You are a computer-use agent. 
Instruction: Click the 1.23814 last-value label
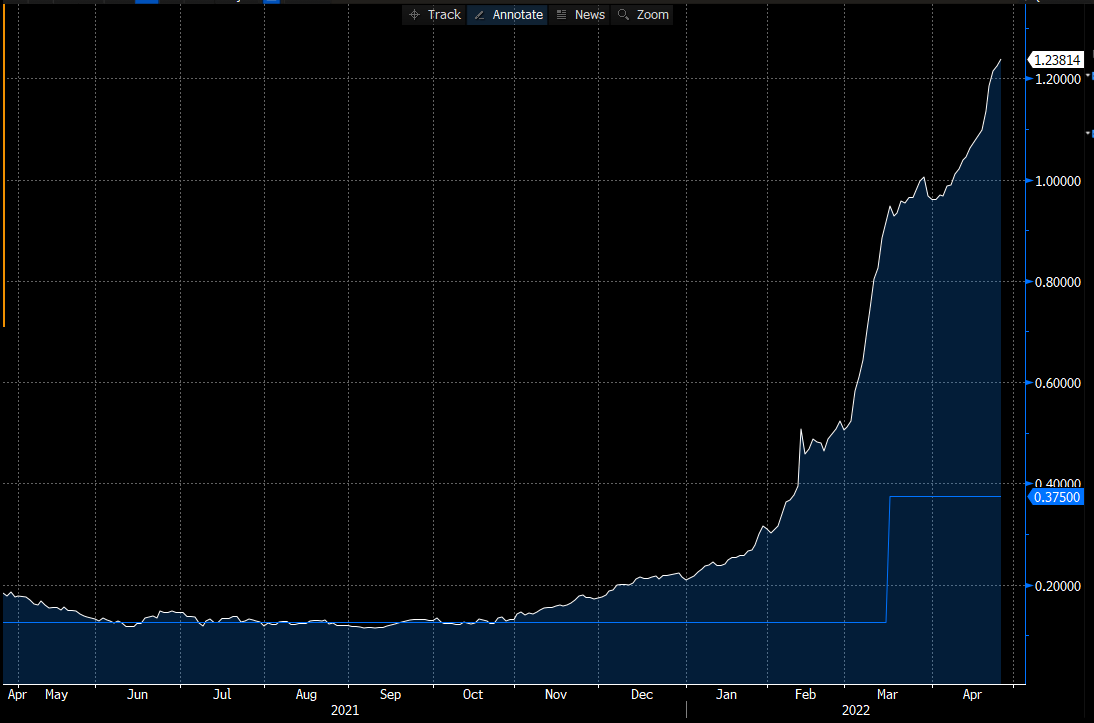click(1057, 60)
